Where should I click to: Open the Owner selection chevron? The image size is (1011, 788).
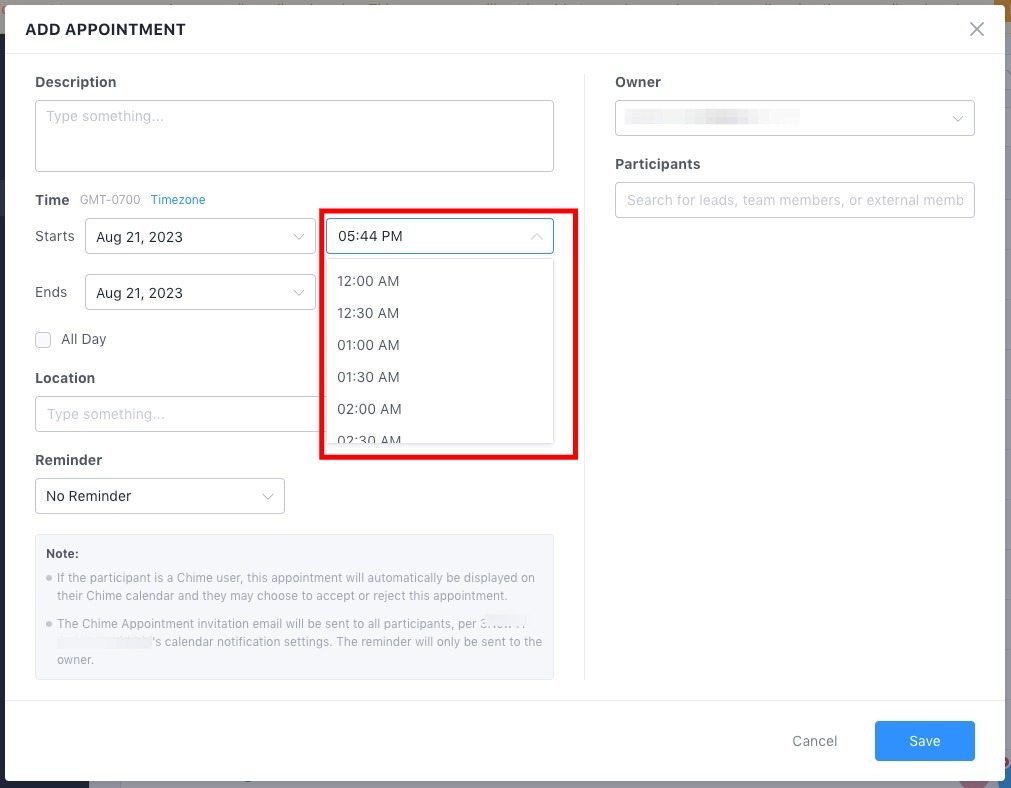point(957,118)
